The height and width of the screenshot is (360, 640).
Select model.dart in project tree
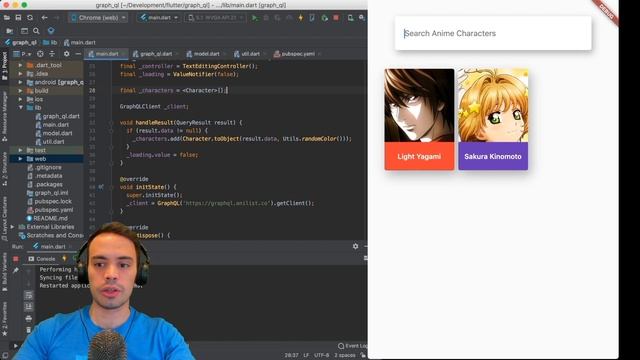click(53, 133)
